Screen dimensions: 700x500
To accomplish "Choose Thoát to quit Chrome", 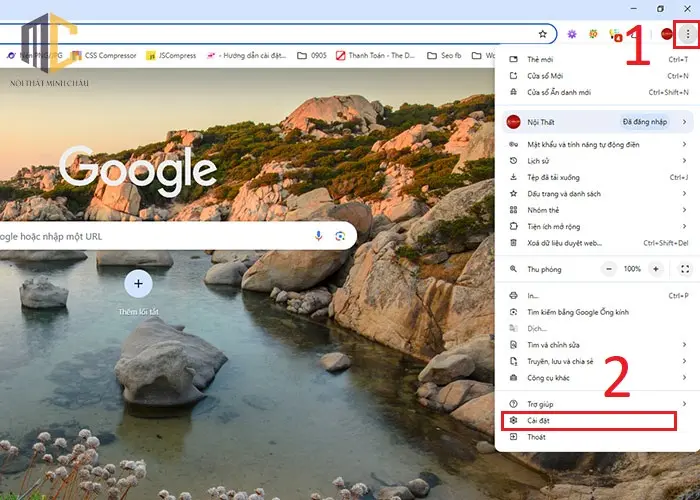I will pyautogui.click(x=598, y=437).
